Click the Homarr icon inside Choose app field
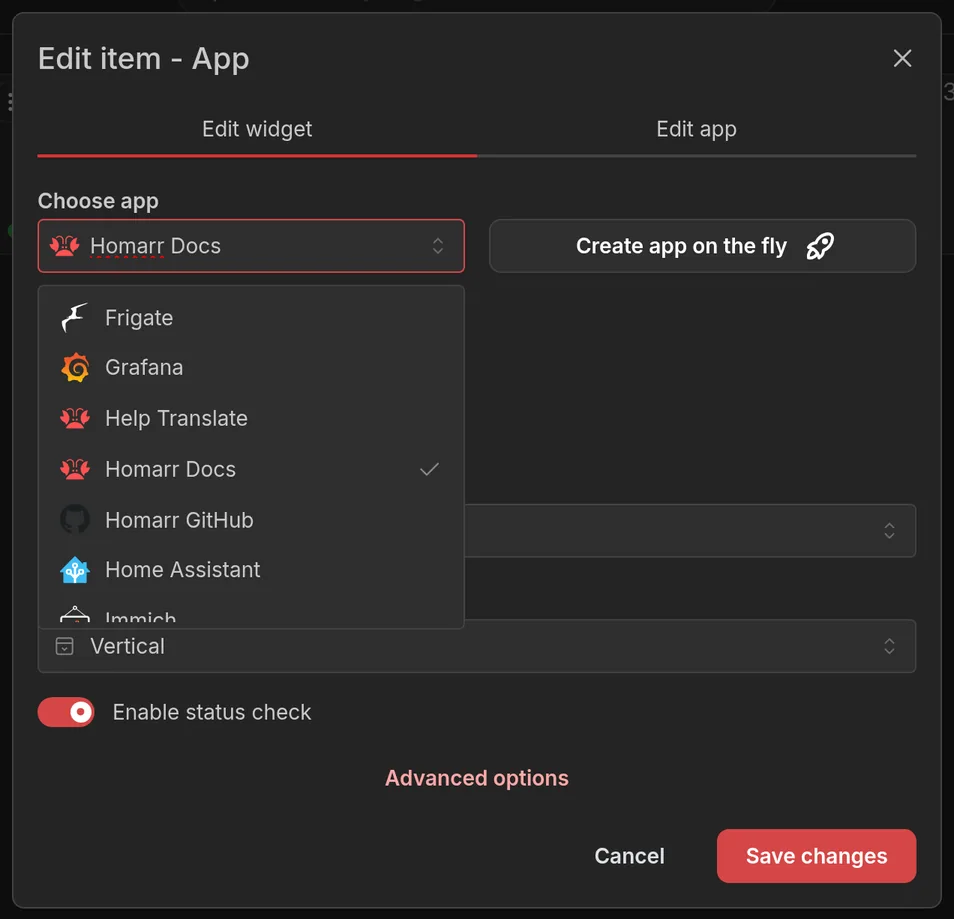This screenshot has height=919, width=954. pos(64,246)
